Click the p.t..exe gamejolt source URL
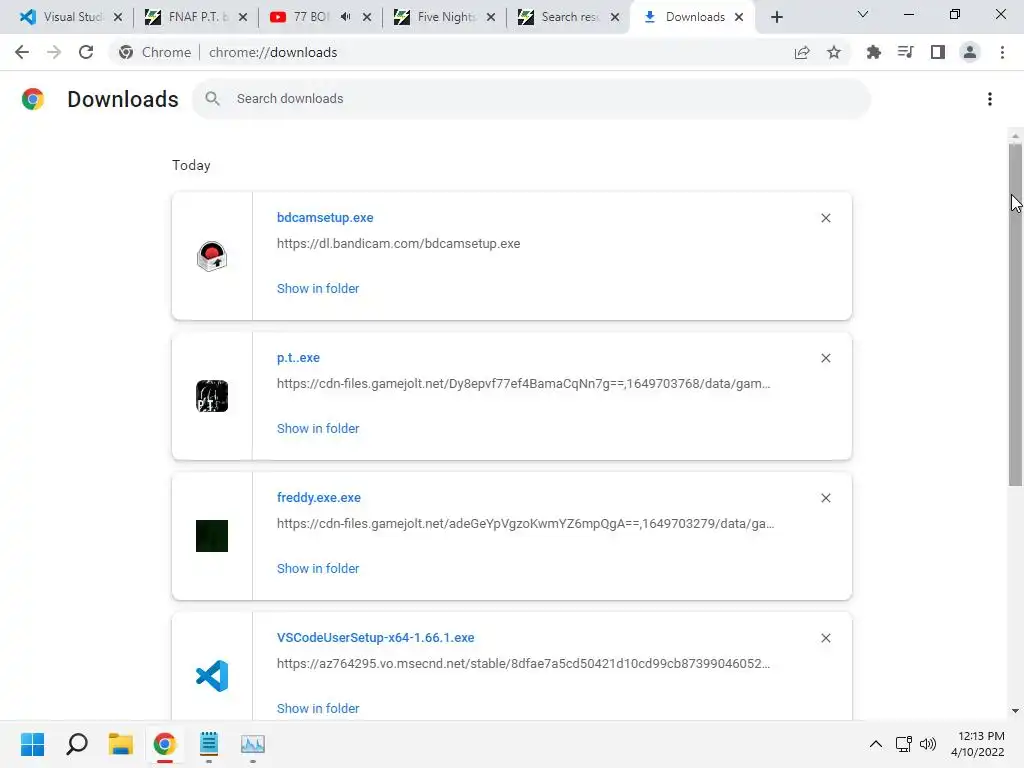Screen dimensions: 1024x768 click(524, 383)
